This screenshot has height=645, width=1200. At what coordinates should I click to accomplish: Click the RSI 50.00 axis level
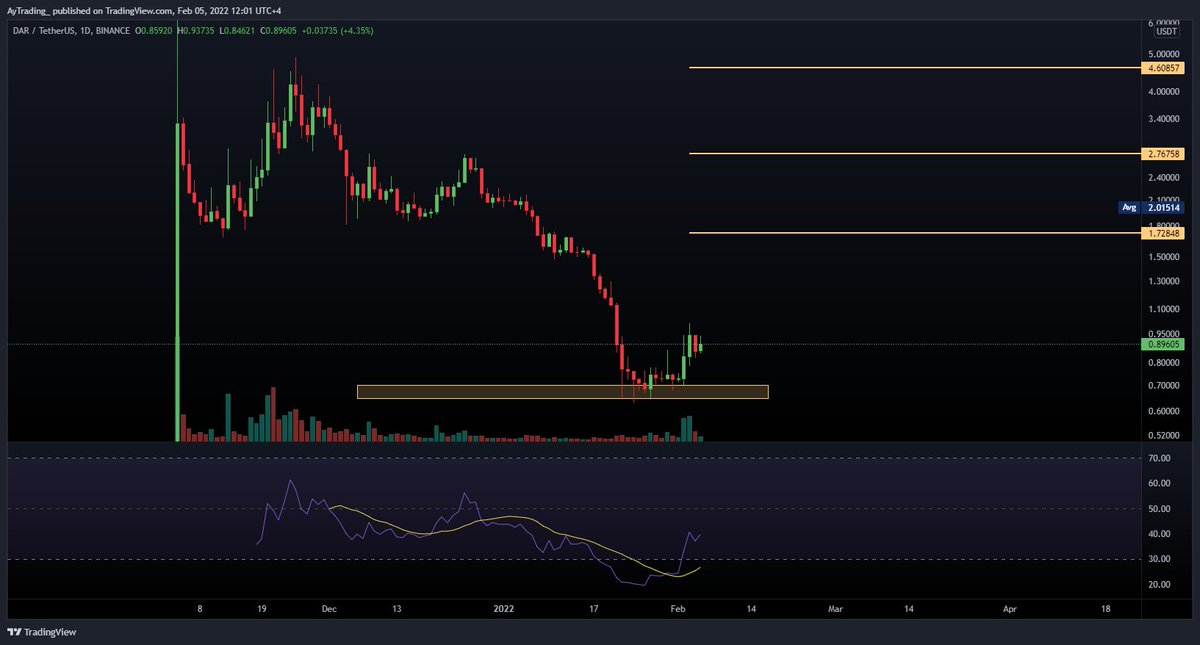pos(1160,509)
